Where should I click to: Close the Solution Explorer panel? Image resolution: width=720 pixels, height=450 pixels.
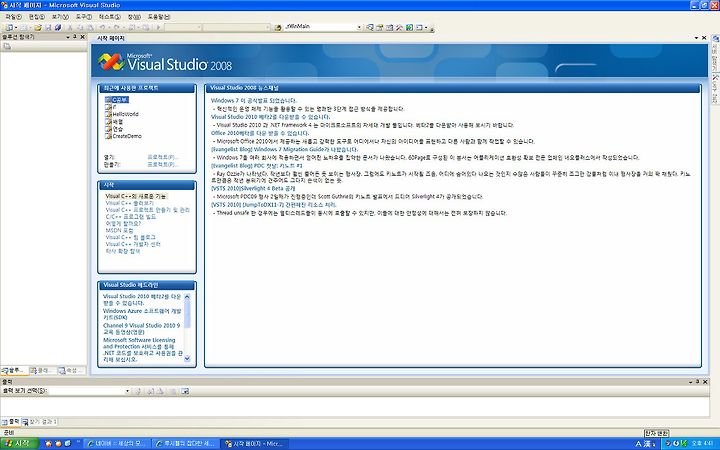[83, 37]
